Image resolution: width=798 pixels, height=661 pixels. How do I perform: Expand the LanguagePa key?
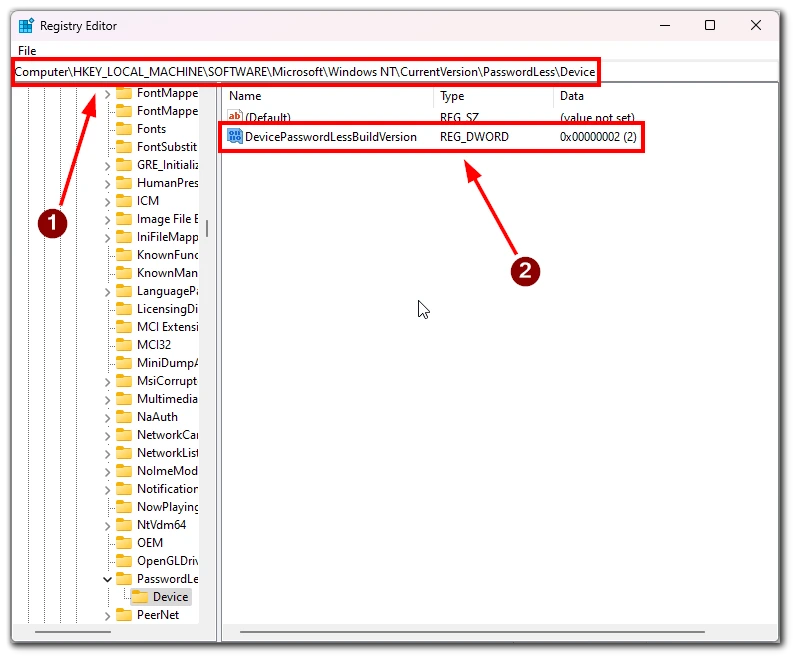point(107,292)
